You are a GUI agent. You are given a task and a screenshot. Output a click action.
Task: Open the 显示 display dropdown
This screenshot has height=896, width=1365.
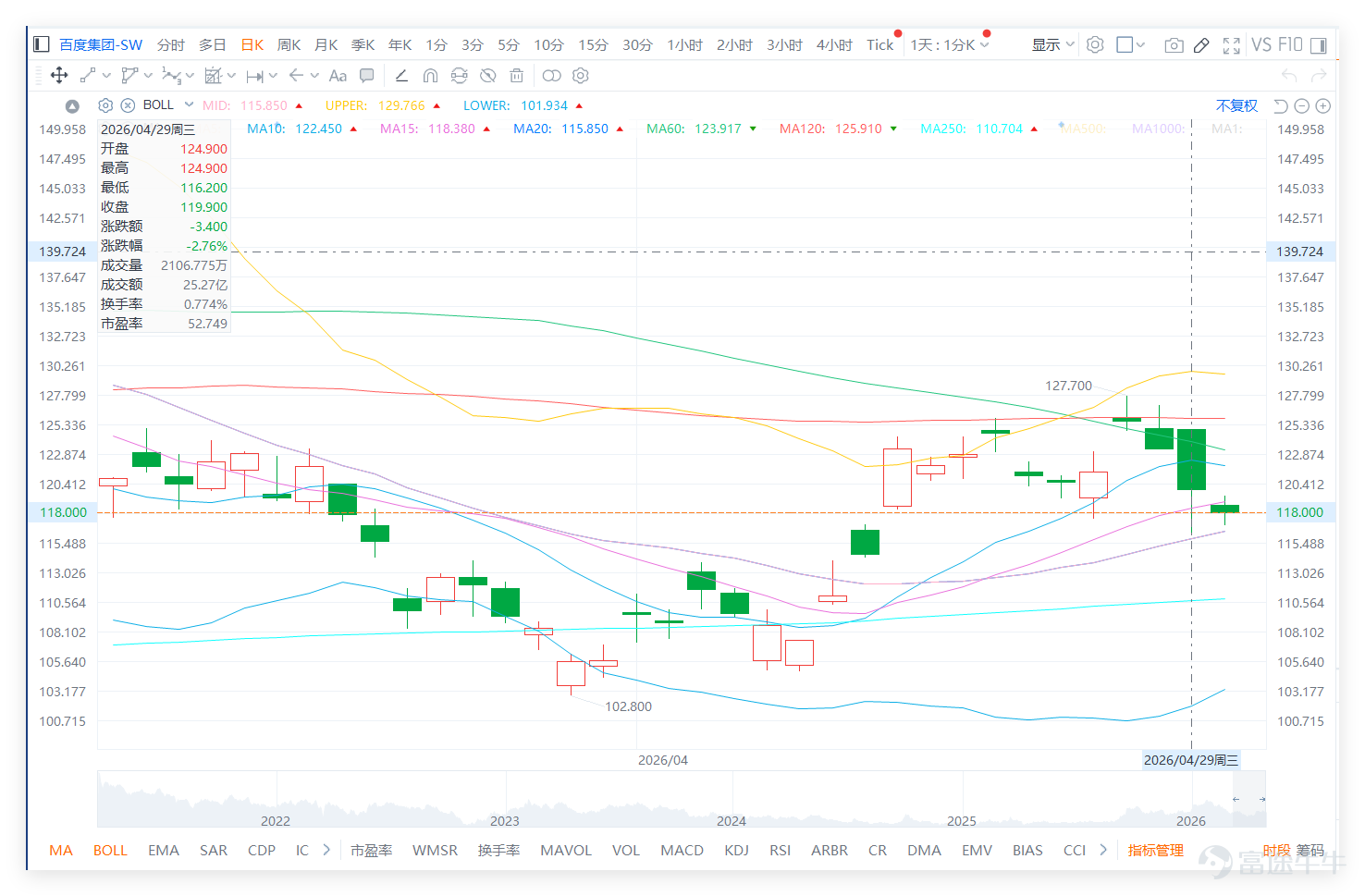pyautogui.click(x=1053, y=44)
